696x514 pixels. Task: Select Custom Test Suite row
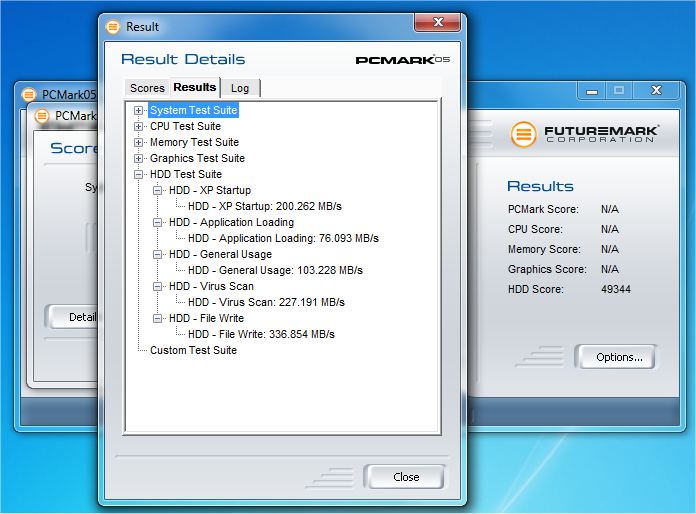click(193, 350)
